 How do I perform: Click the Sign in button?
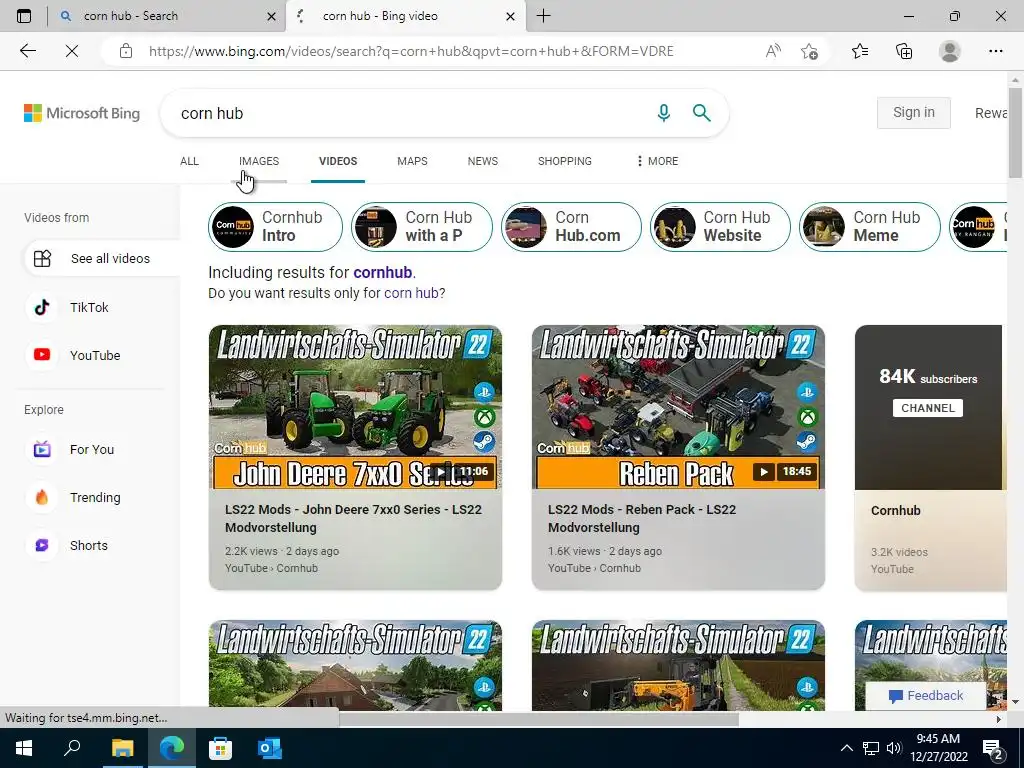(914, 112)
